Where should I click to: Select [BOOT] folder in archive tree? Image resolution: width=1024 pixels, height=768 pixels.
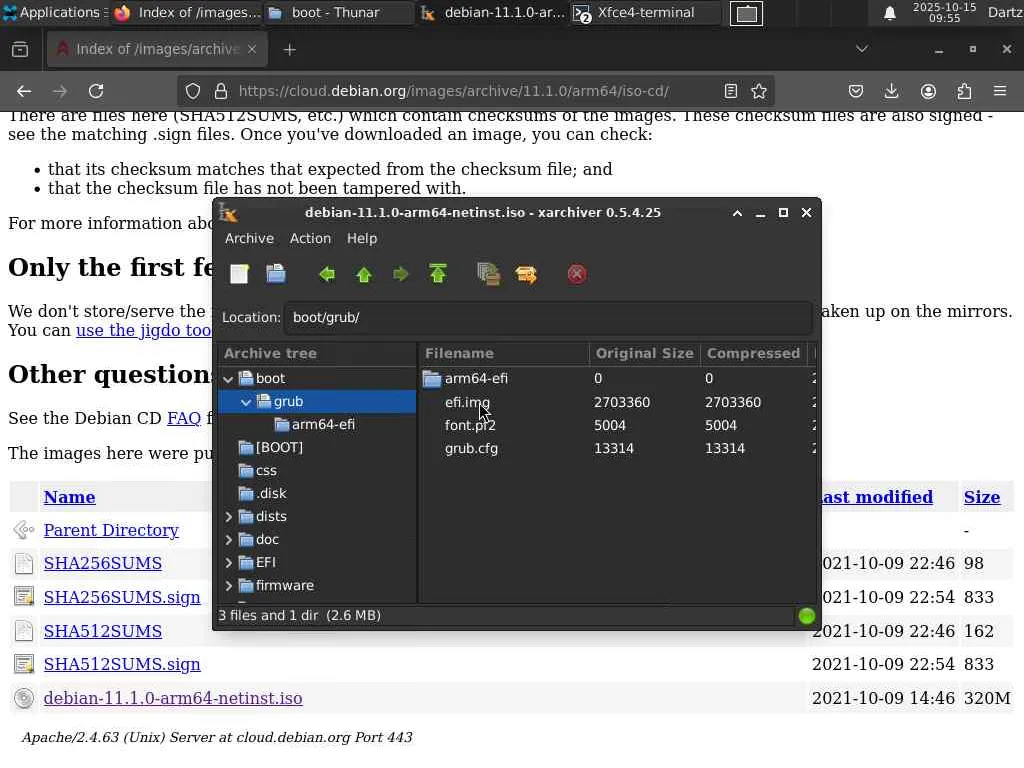tap(279, 447)
